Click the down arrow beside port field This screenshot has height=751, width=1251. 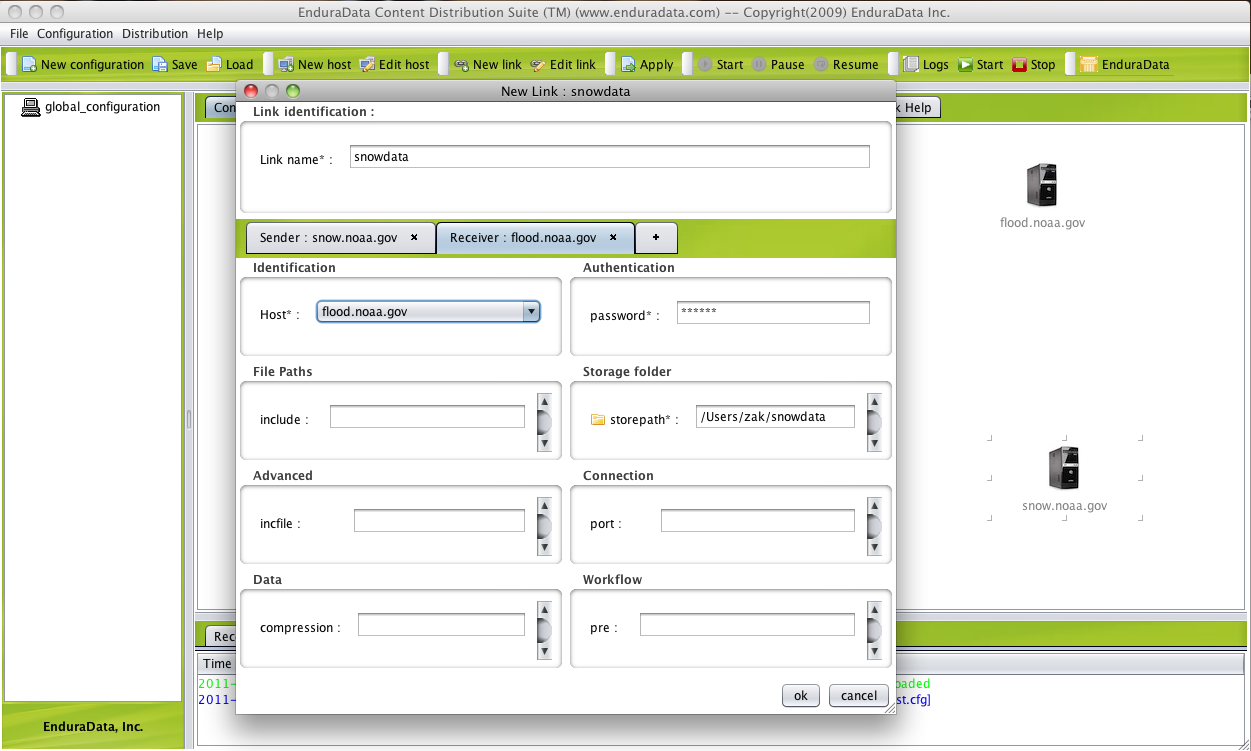coord(874,547)
